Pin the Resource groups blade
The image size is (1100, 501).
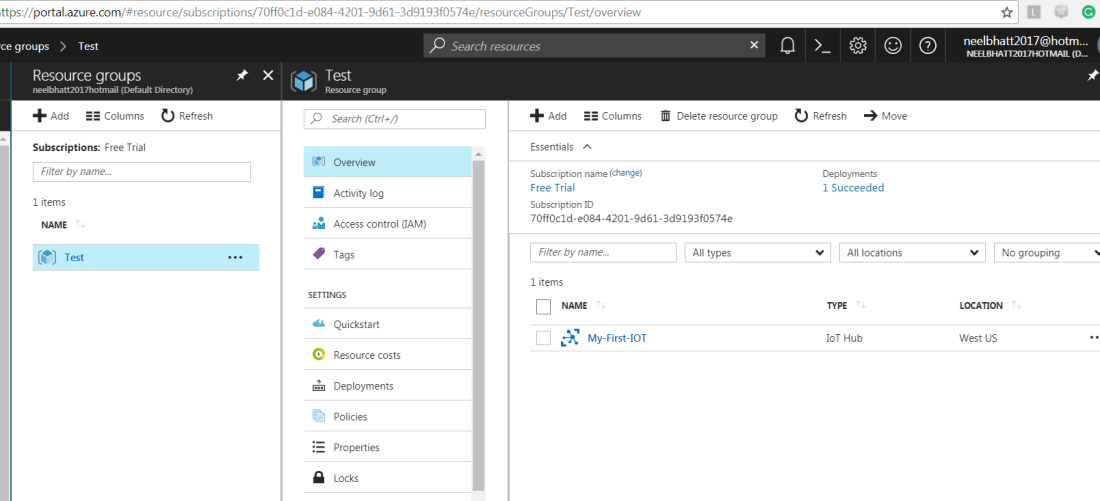242,76
